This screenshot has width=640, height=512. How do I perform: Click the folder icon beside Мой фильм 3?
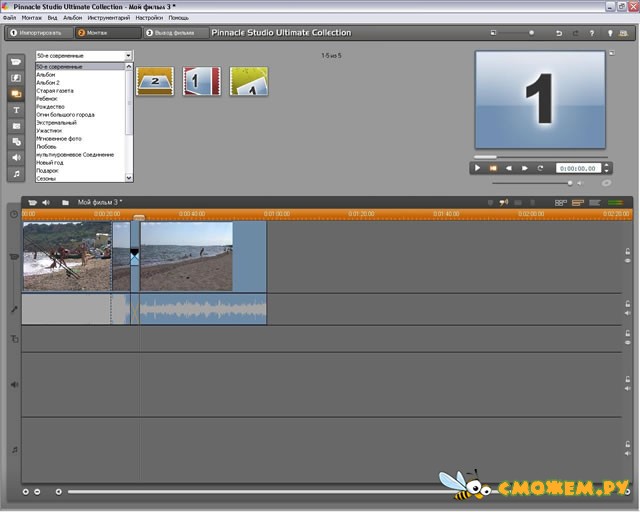[65, 203]
